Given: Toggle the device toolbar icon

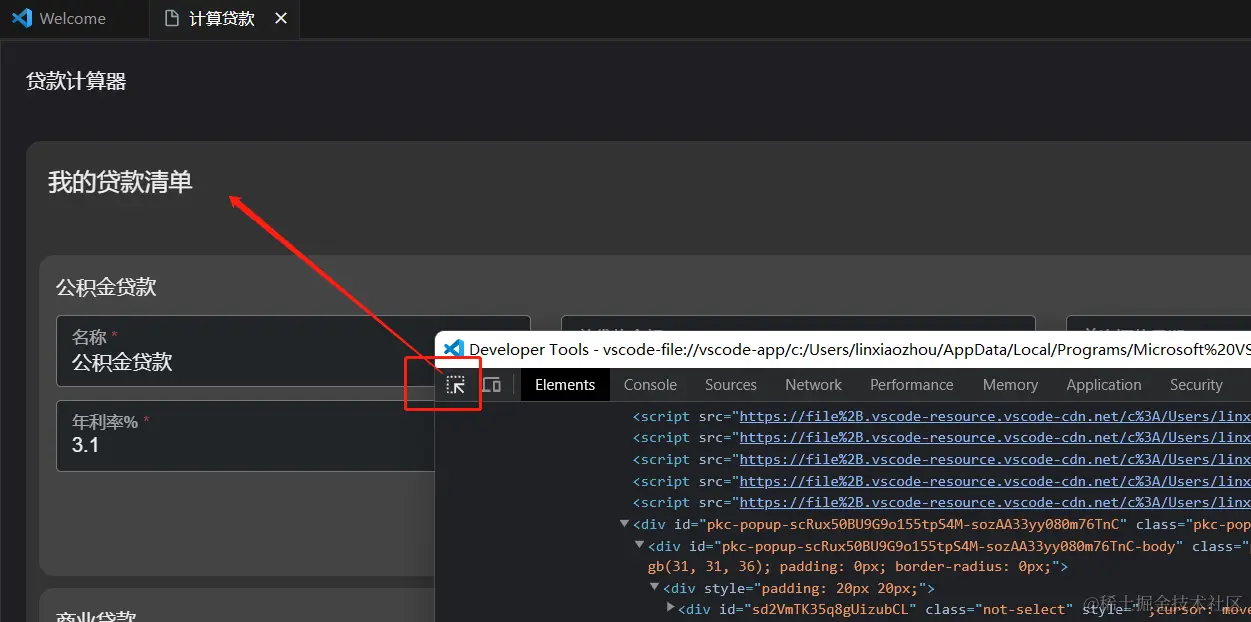Looking at the screenshot, I should click(491, 385).
